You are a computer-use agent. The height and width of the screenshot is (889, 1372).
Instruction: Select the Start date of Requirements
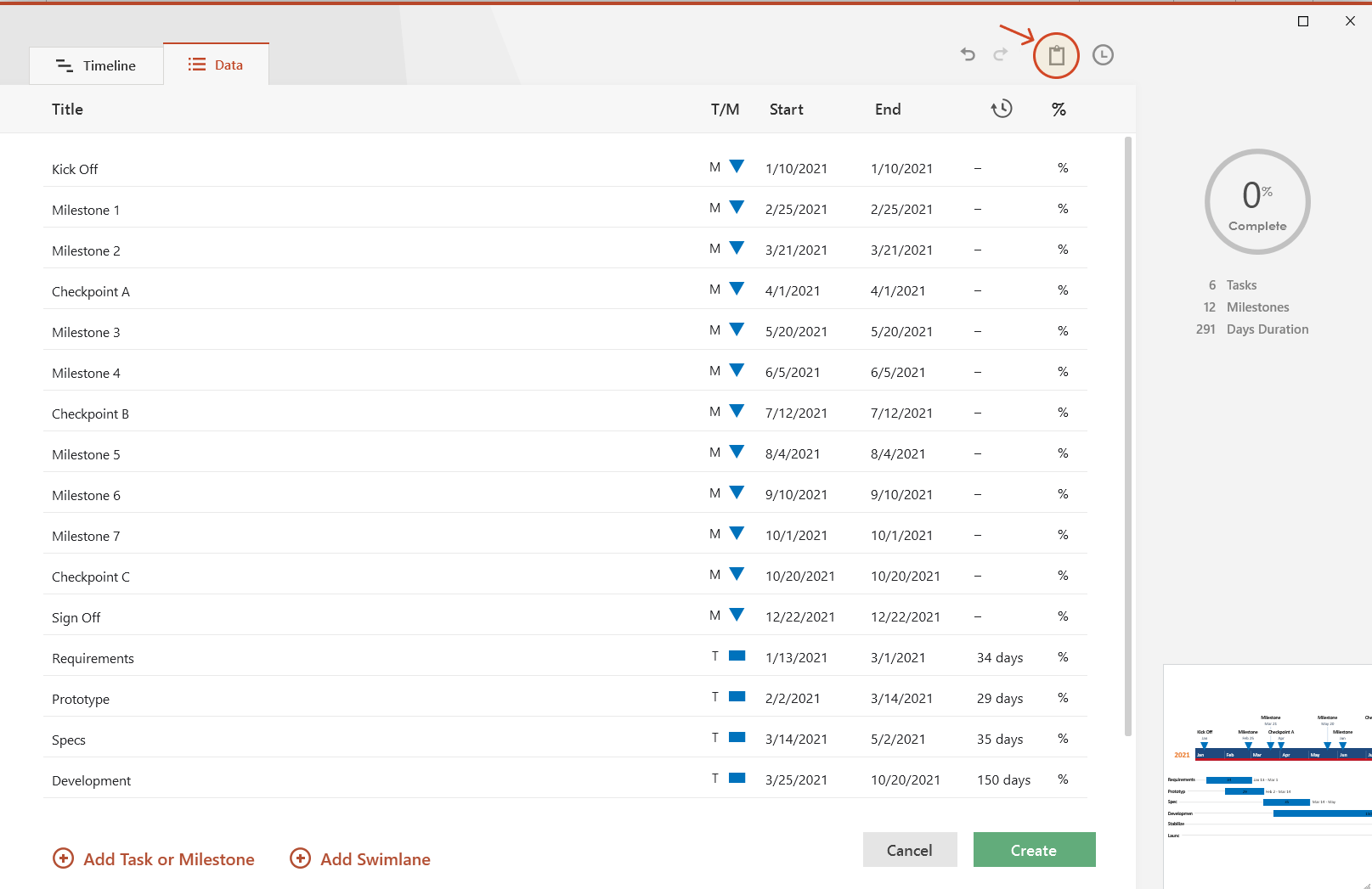click(796, 656)
